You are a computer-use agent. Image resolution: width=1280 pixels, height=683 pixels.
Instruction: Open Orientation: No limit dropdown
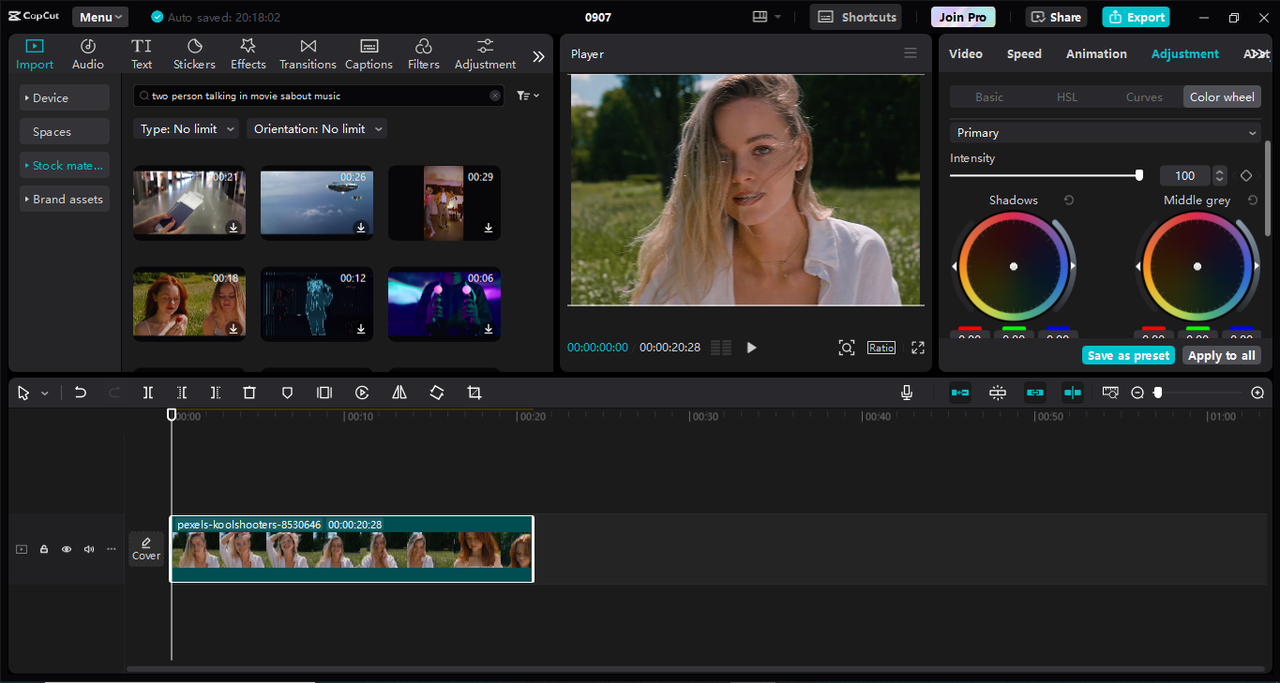316,129
